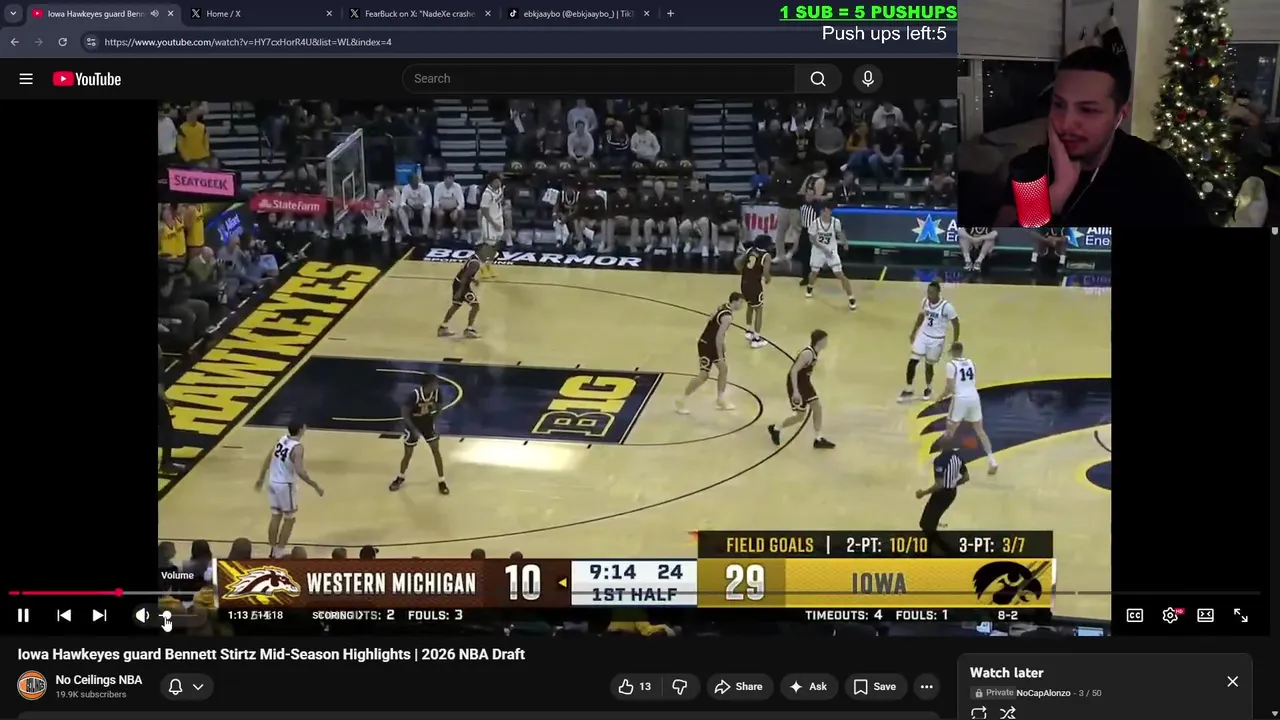Click the magnifier search button

818,78
